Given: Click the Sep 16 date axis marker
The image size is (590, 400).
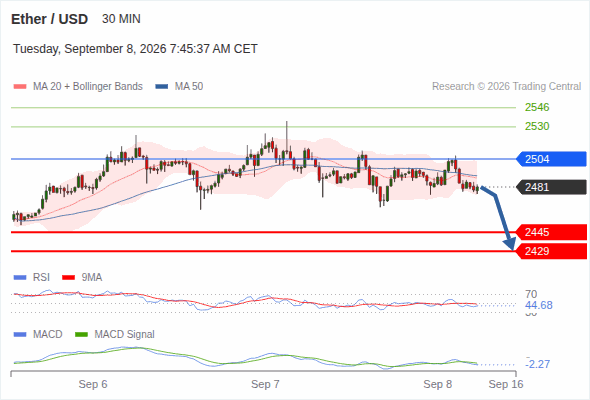Looking at the screenshot, I should 506,384.
